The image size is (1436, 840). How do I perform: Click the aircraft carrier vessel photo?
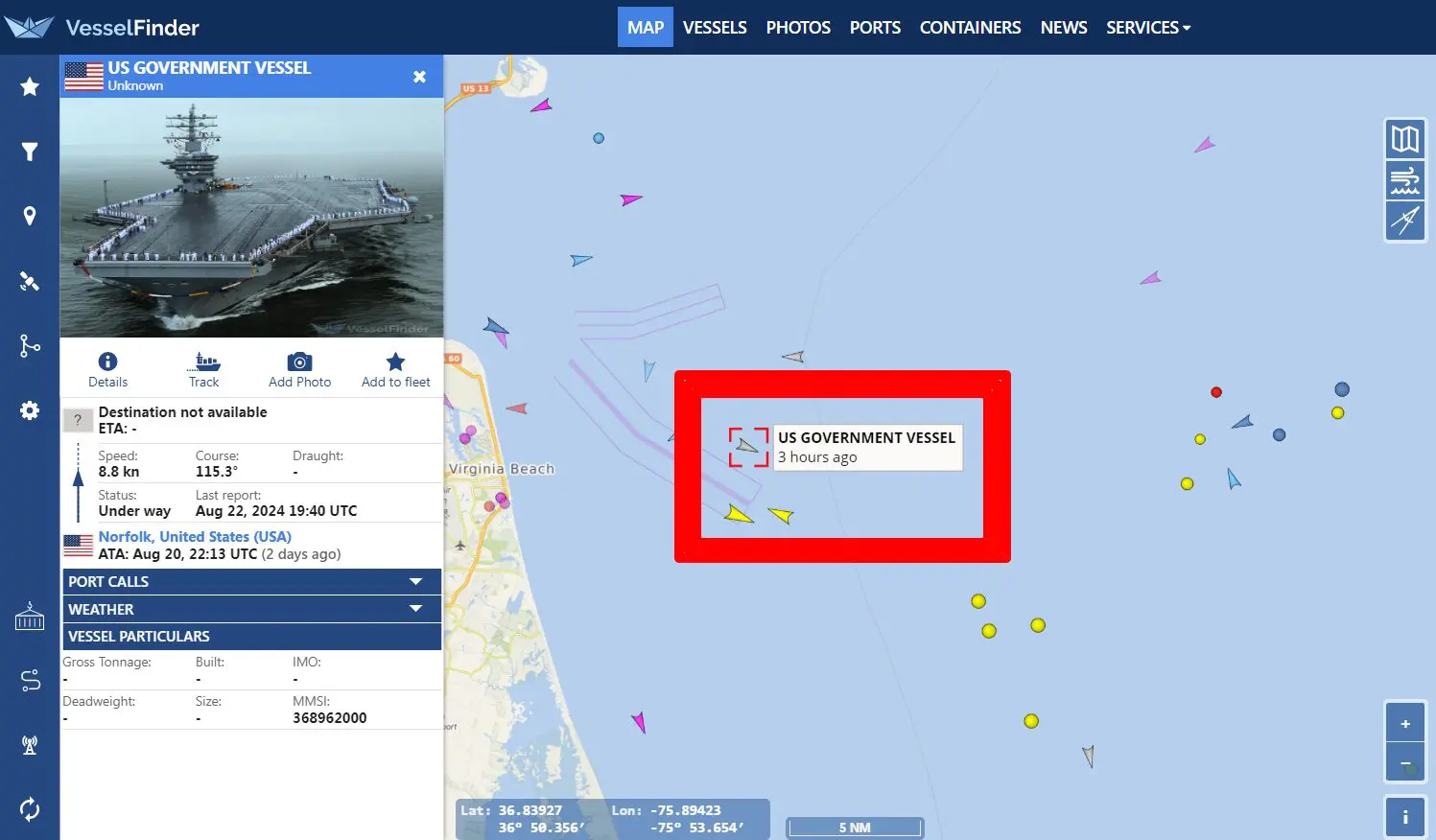click(251, 218)
